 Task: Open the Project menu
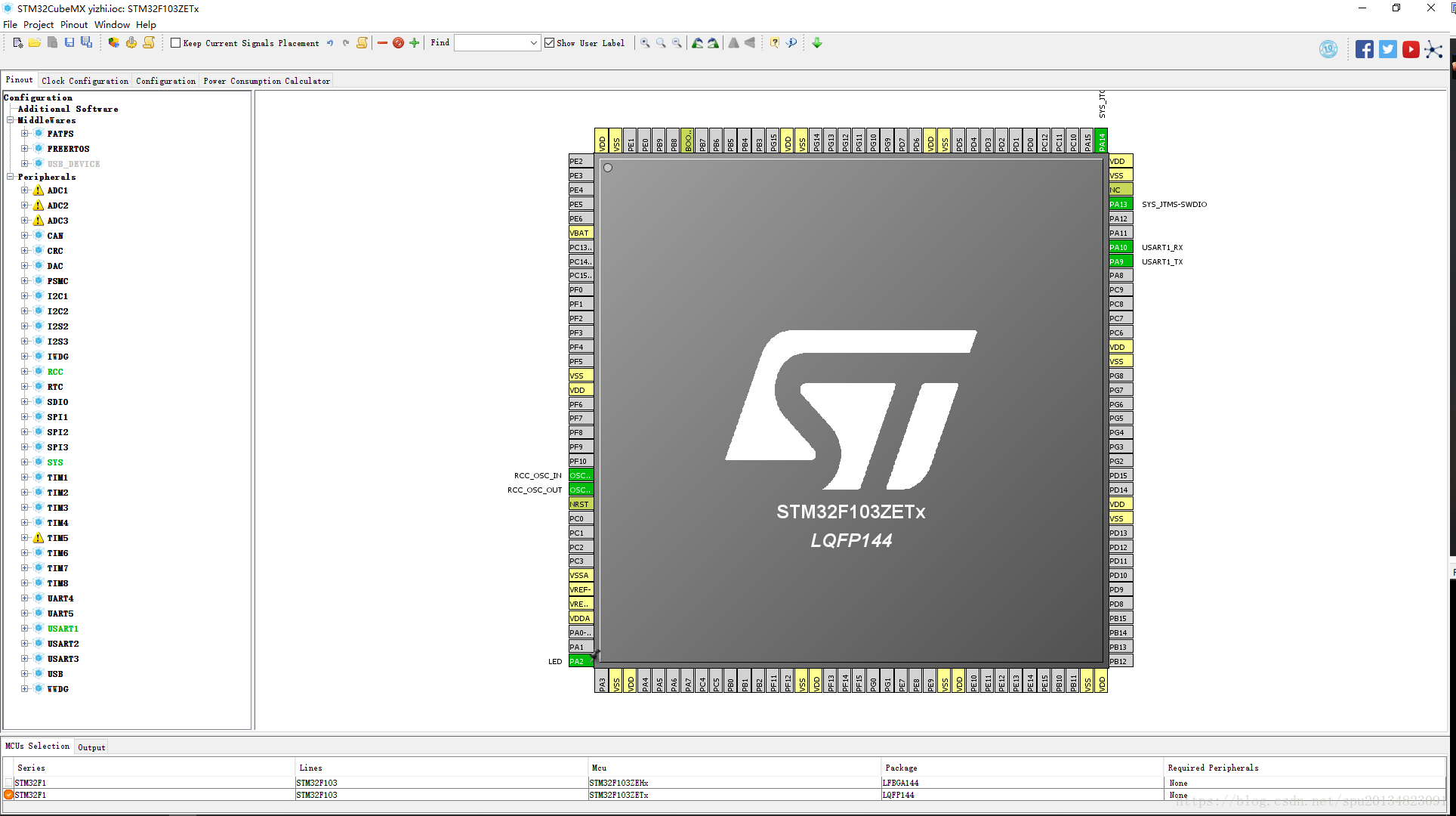(x=39, y=24)
